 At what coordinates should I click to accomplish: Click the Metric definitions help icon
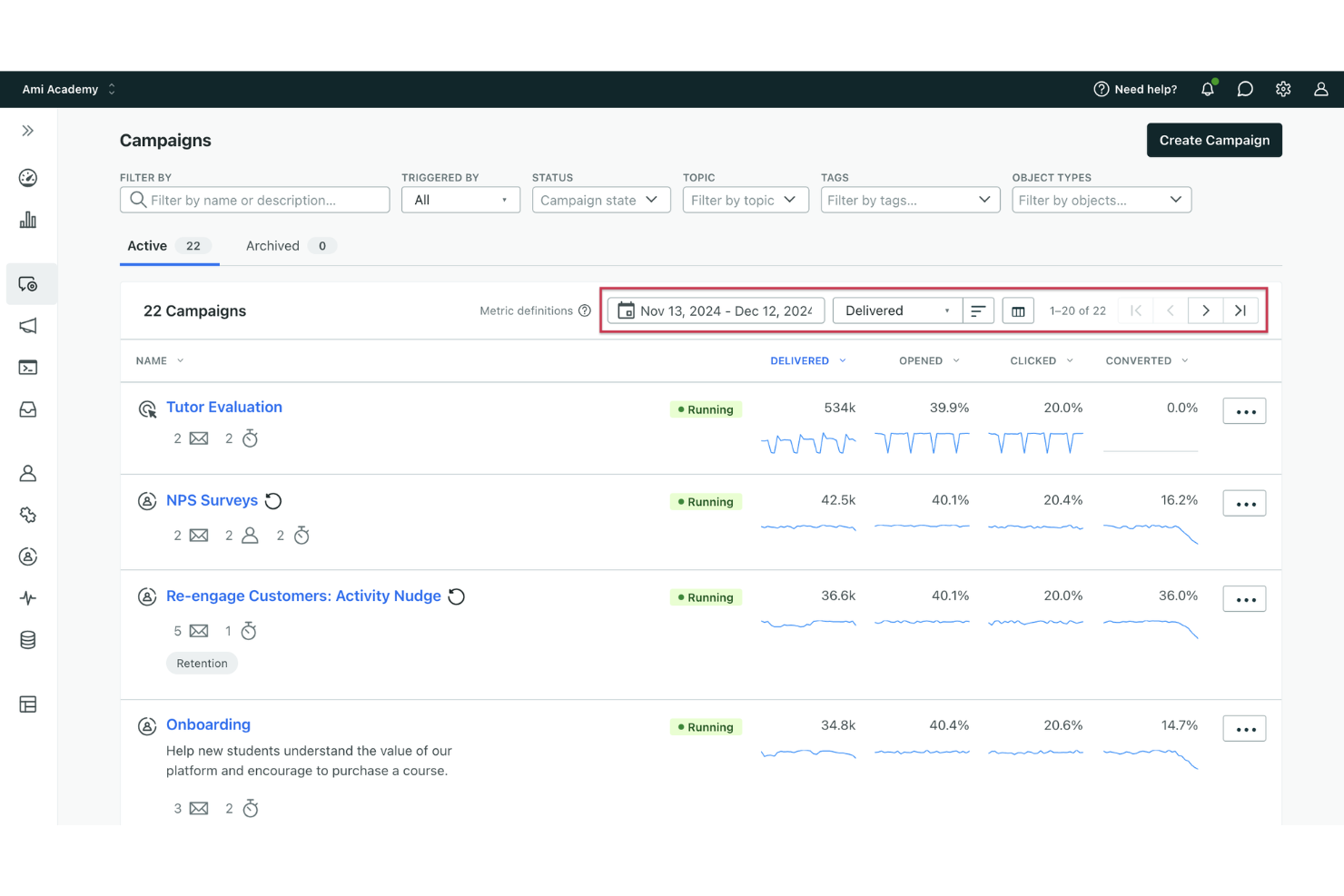[x=585, y=310]
